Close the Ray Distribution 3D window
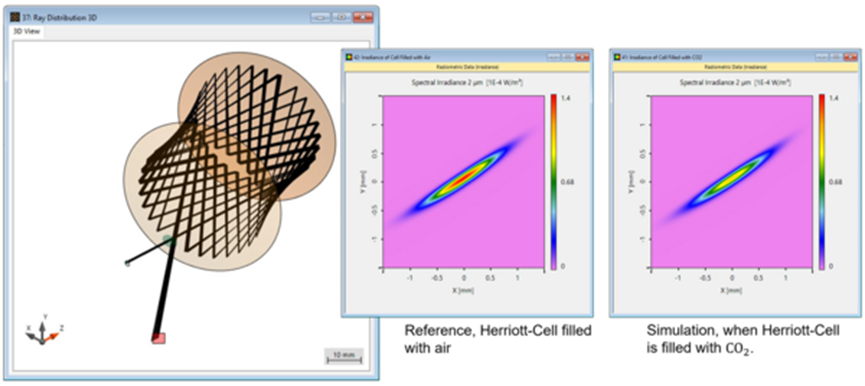 (x=363, y=17)
